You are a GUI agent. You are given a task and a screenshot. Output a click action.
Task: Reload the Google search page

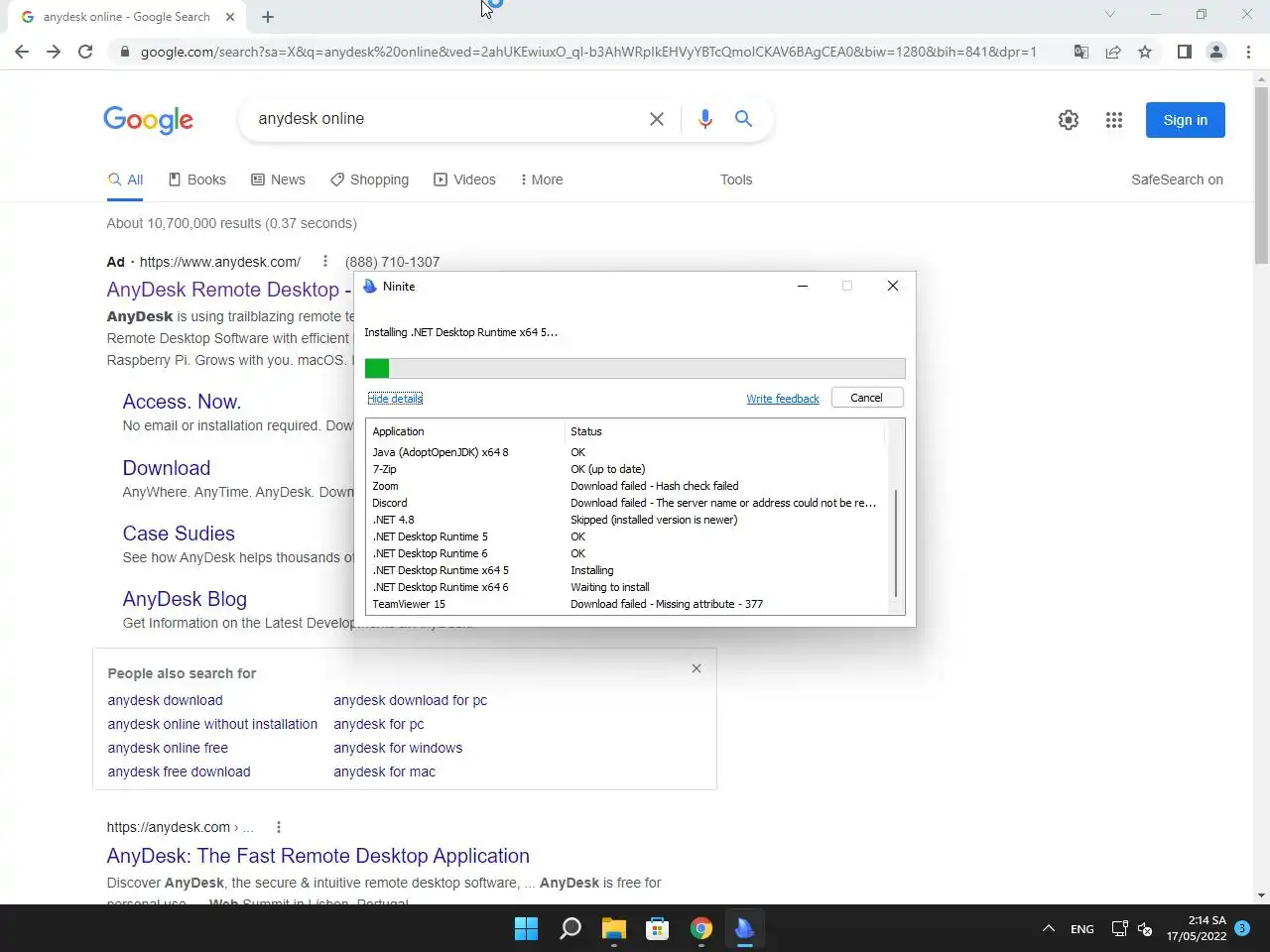click(x=85, y=52)
